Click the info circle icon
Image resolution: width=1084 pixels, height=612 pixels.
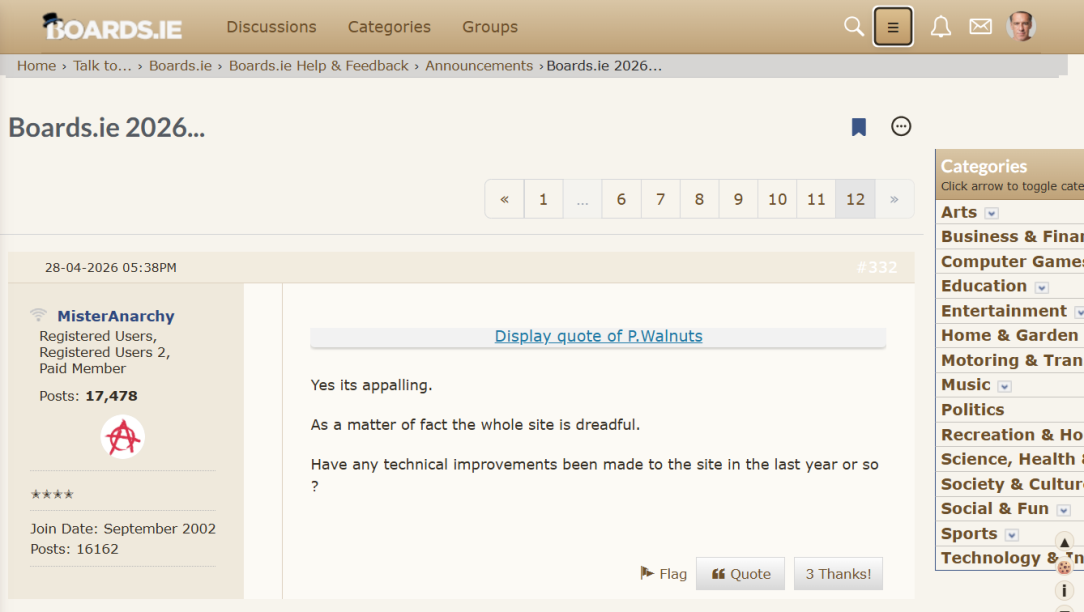click(1065, 591)
